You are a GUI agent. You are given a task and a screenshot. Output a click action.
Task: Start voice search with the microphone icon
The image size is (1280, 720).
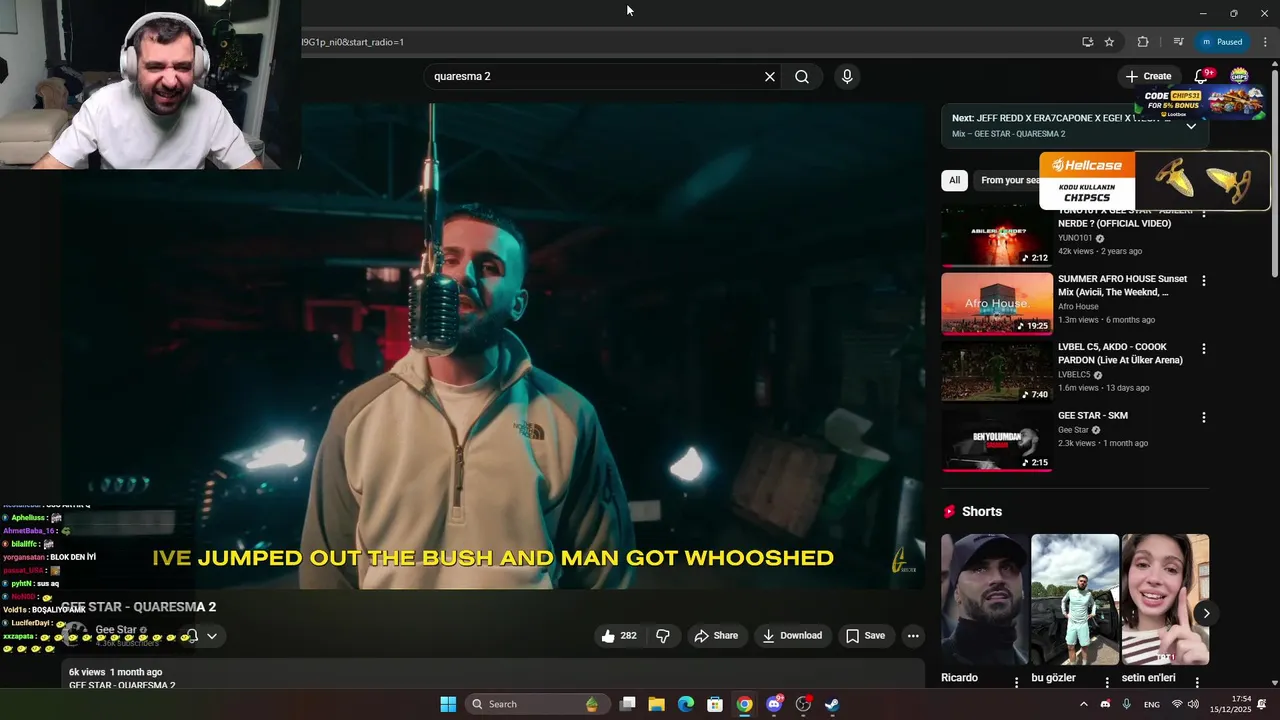click(x=847, y=77)
